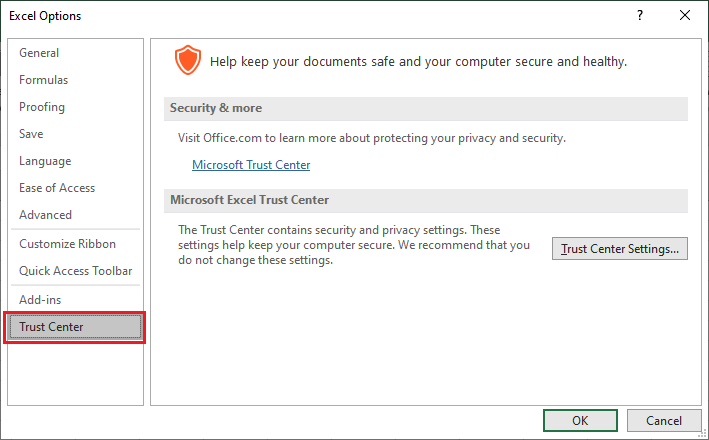Select the Ease of Access category
The width and height of the screenshot is (709, 440).
click(57, 188)
